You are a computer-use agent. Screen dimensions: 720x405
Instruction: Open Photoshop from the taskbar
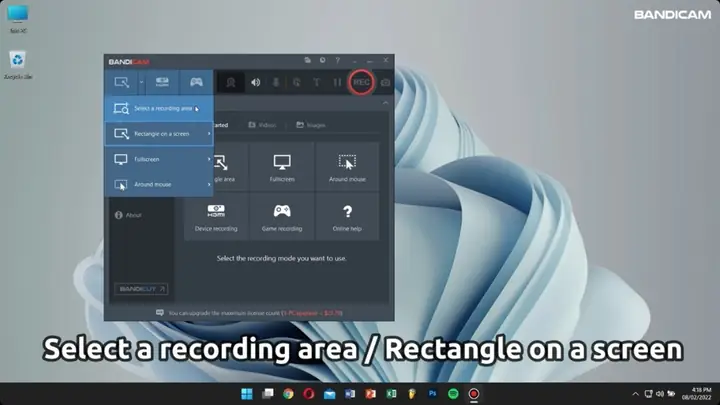(433, 394)
